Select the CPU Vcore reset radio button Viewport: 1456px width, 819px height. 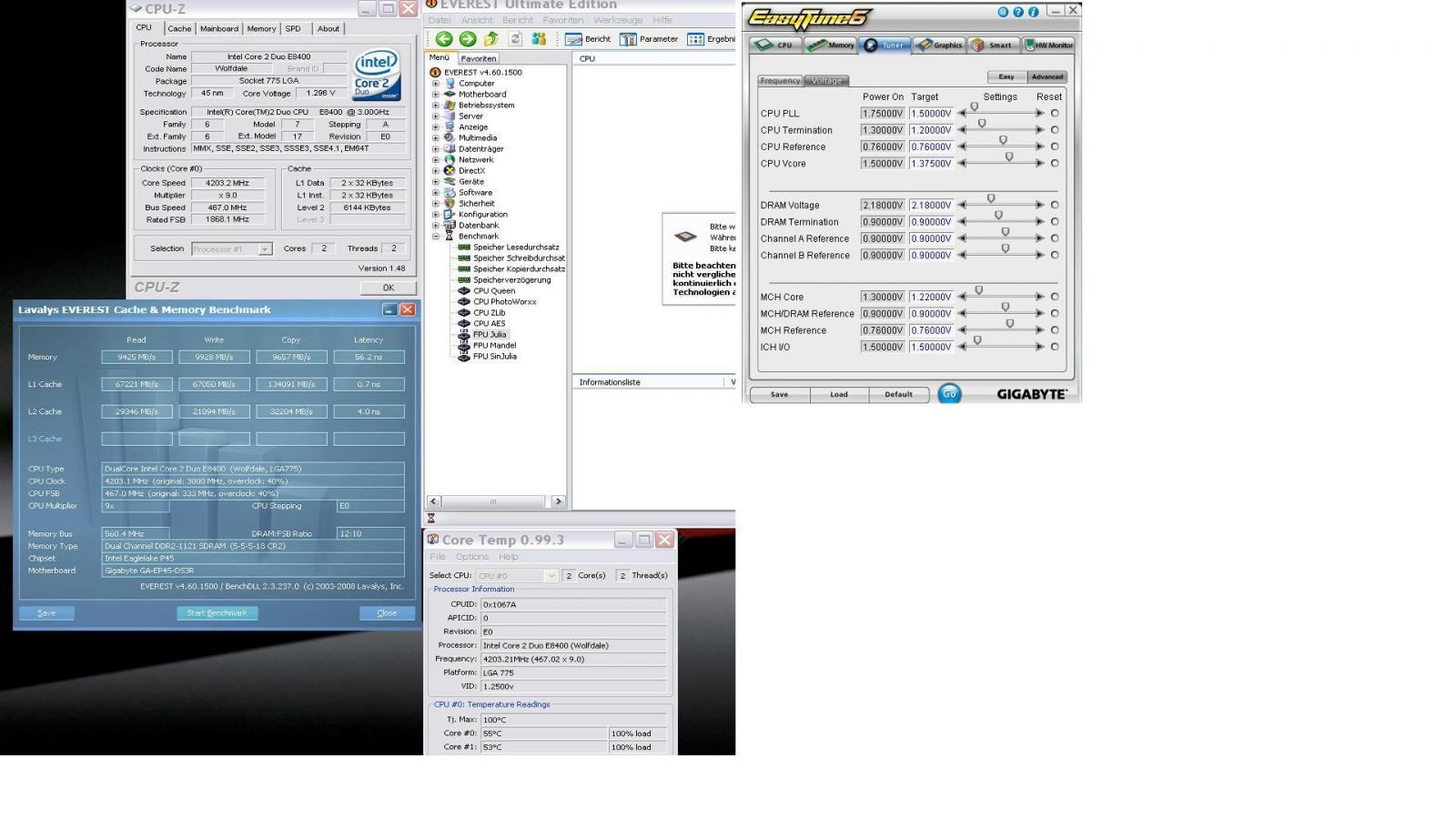(1055, 164)
